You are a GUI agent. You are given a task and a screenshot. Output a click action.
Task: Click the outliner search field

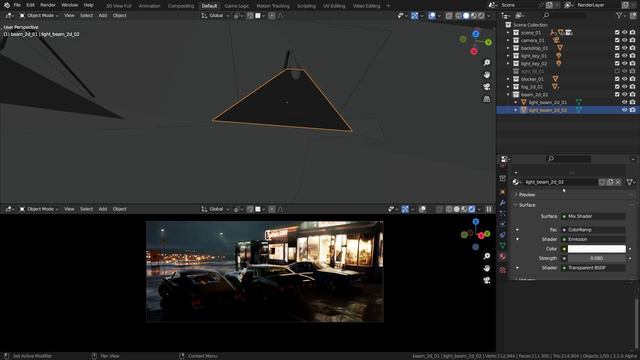tap(564, 16)
